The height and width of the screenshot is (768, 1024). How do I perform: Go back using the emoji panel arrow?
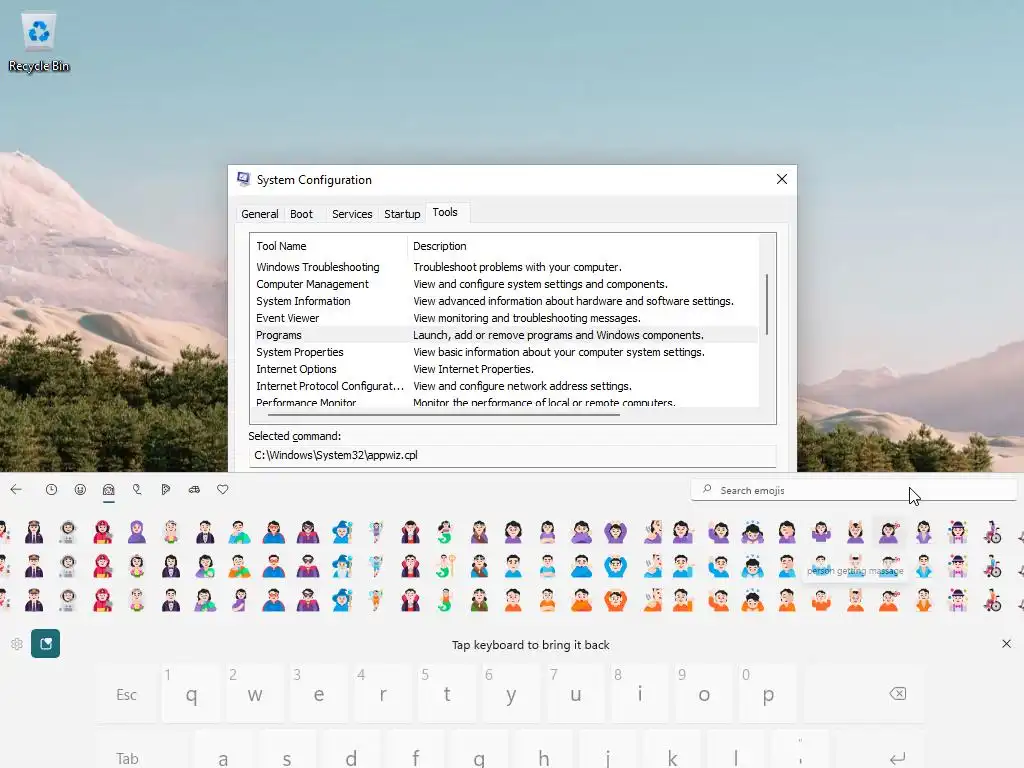pyautogui.click(x=16, y=489)
